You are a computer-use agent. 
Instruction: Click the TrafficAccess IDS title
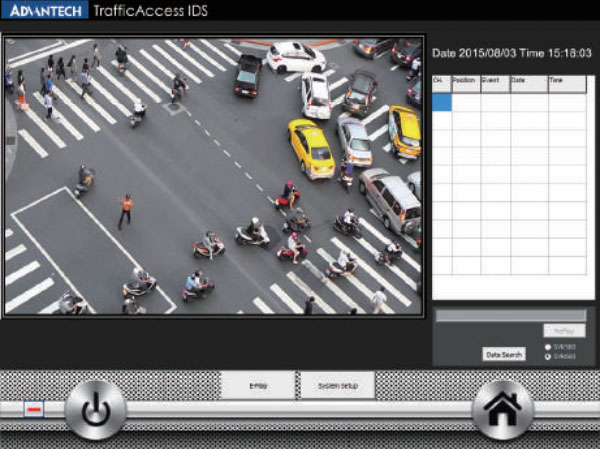pos(150,11)
